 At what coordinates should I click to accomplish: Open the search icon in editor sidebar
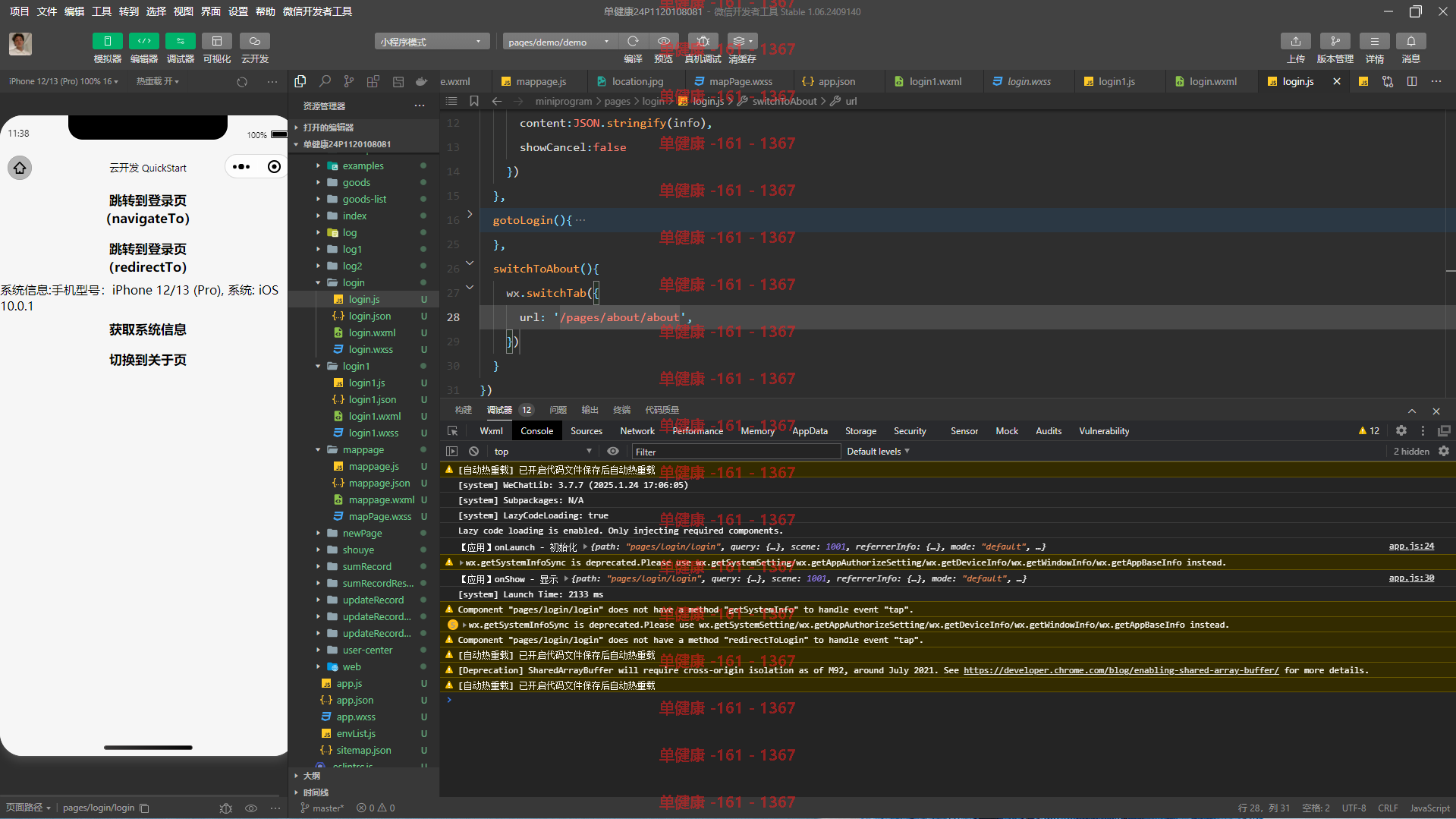(x=325, y=81)
